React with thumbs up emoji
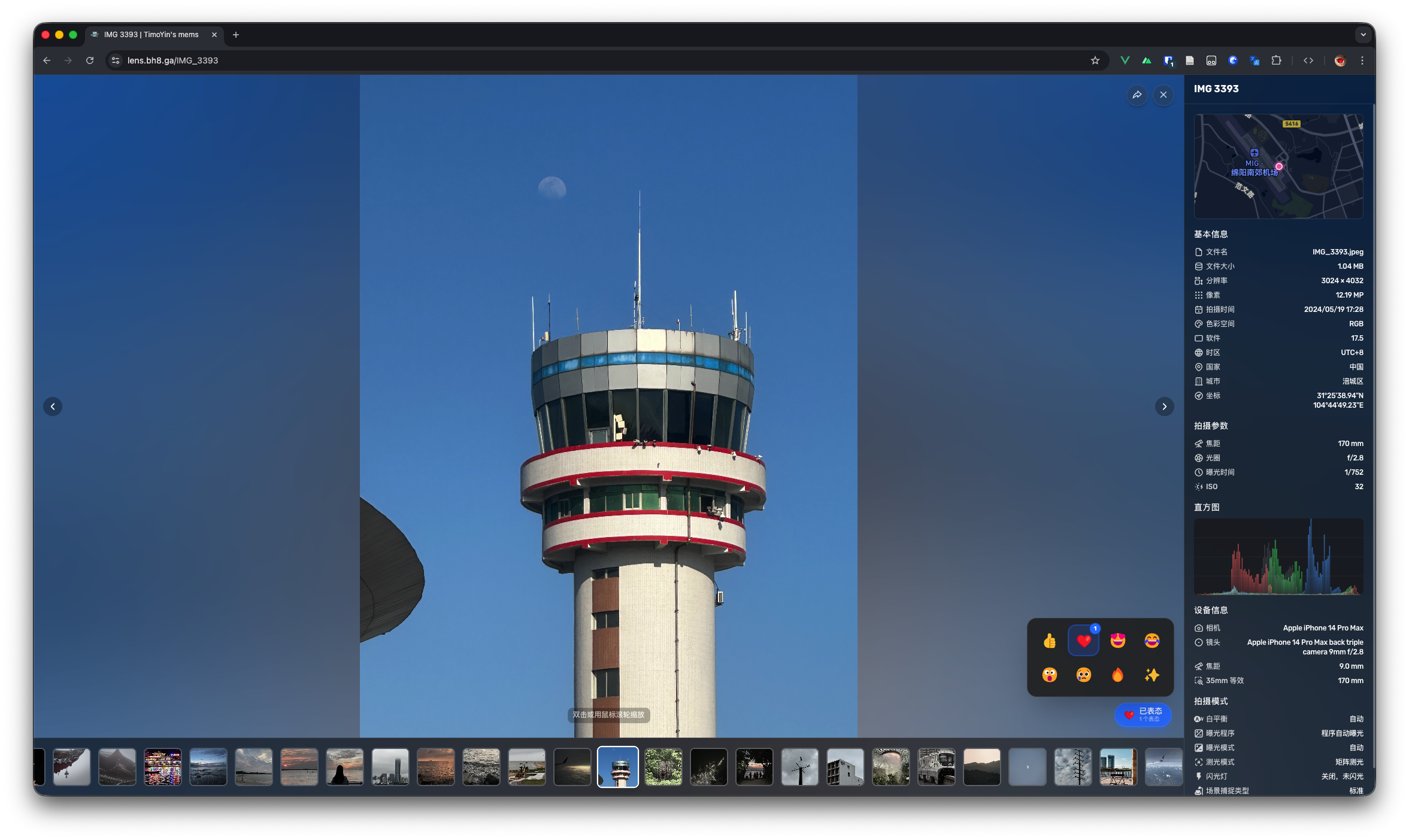 coord(1049,641)
